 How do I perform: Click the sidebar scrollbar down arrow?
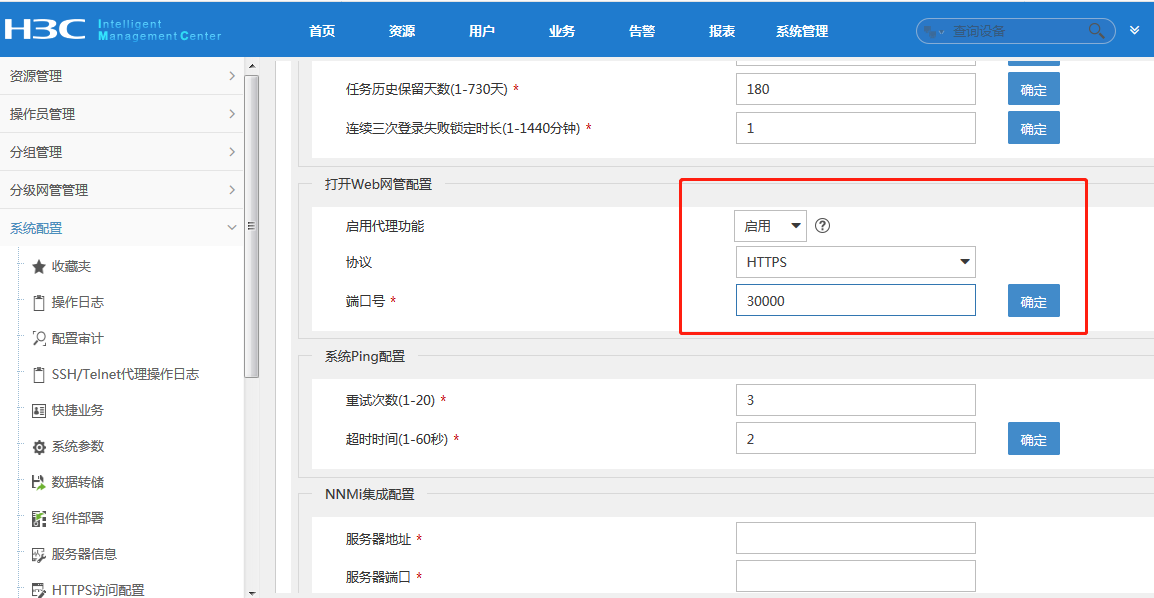click(252, 592)
